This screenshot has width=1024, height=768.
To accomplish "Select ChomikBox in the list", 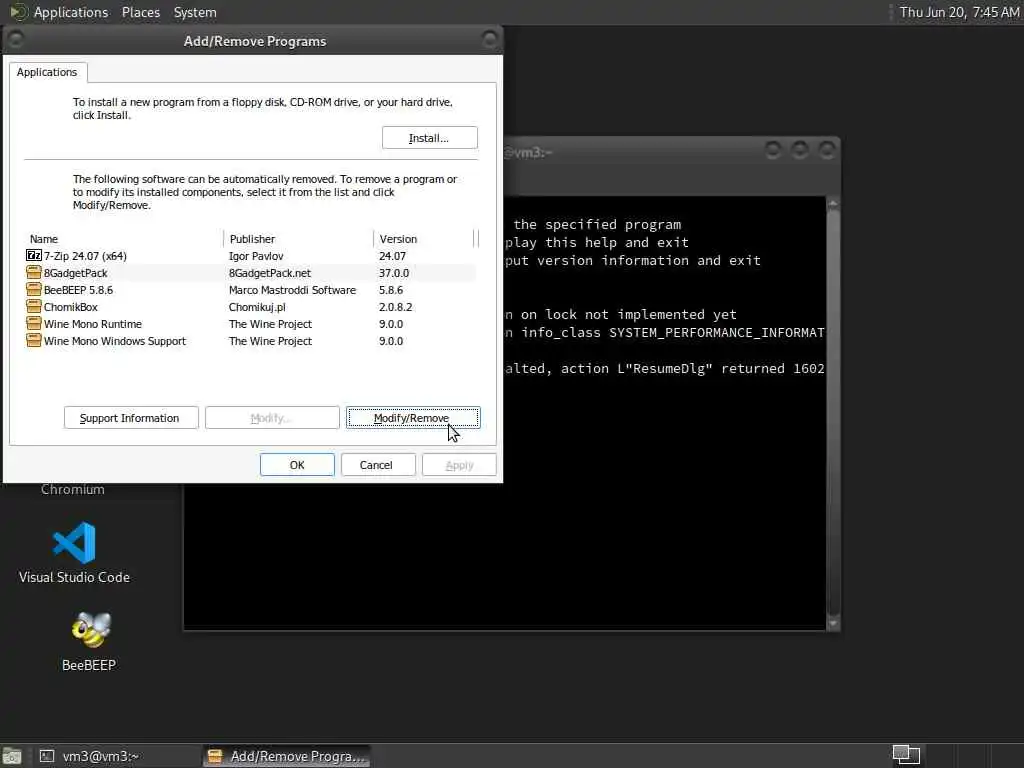I will [250, 307].
